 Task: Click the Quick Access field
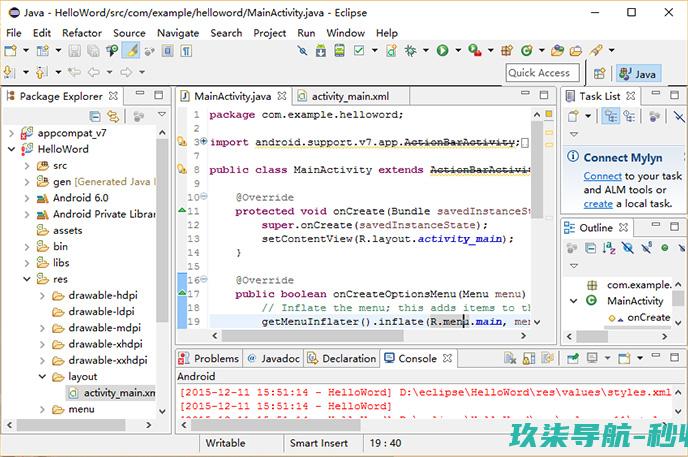(542, 73)
